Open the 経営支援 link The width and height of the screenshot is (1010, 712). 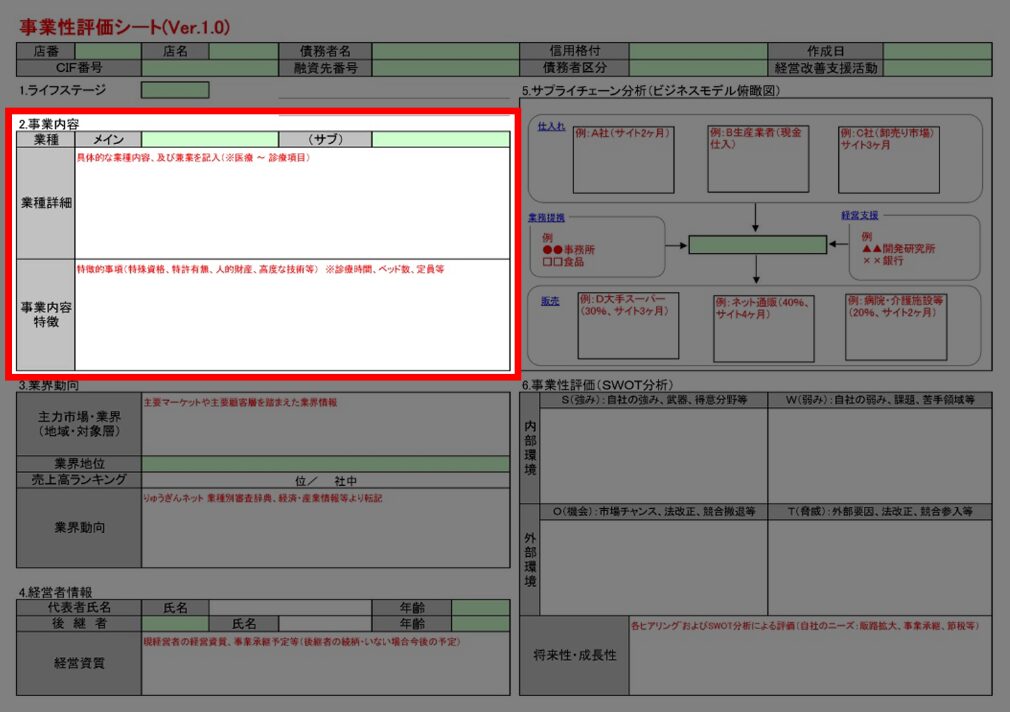coord(859,215)
